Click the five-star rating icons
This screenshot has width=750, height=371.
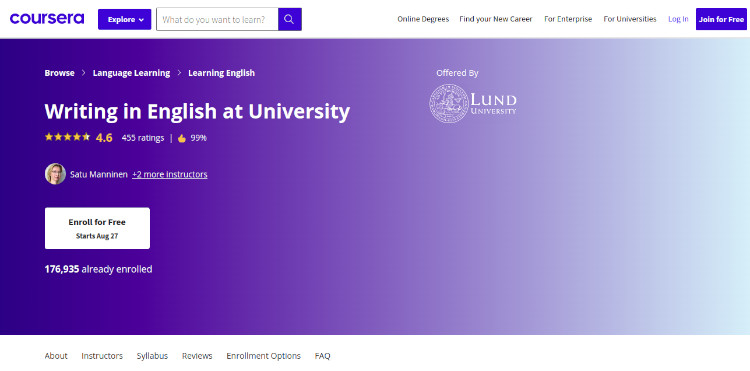tap(67, 137)
